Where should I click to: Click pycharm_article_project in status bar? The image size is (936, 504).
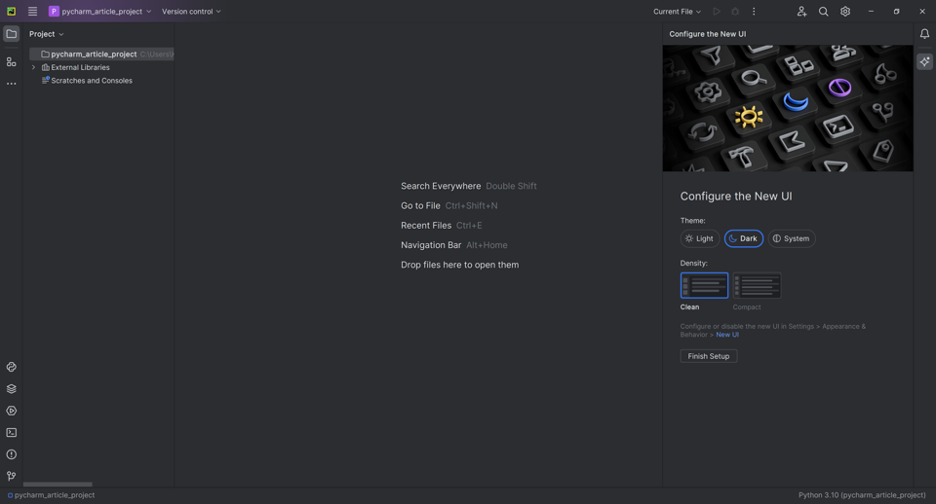[x=51, y=495]
